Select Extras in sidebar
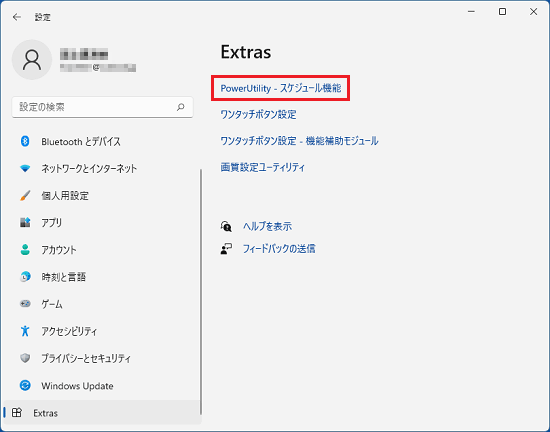Image resolution: width=550 pixels, height=432 pixels. tap(101, 413)
